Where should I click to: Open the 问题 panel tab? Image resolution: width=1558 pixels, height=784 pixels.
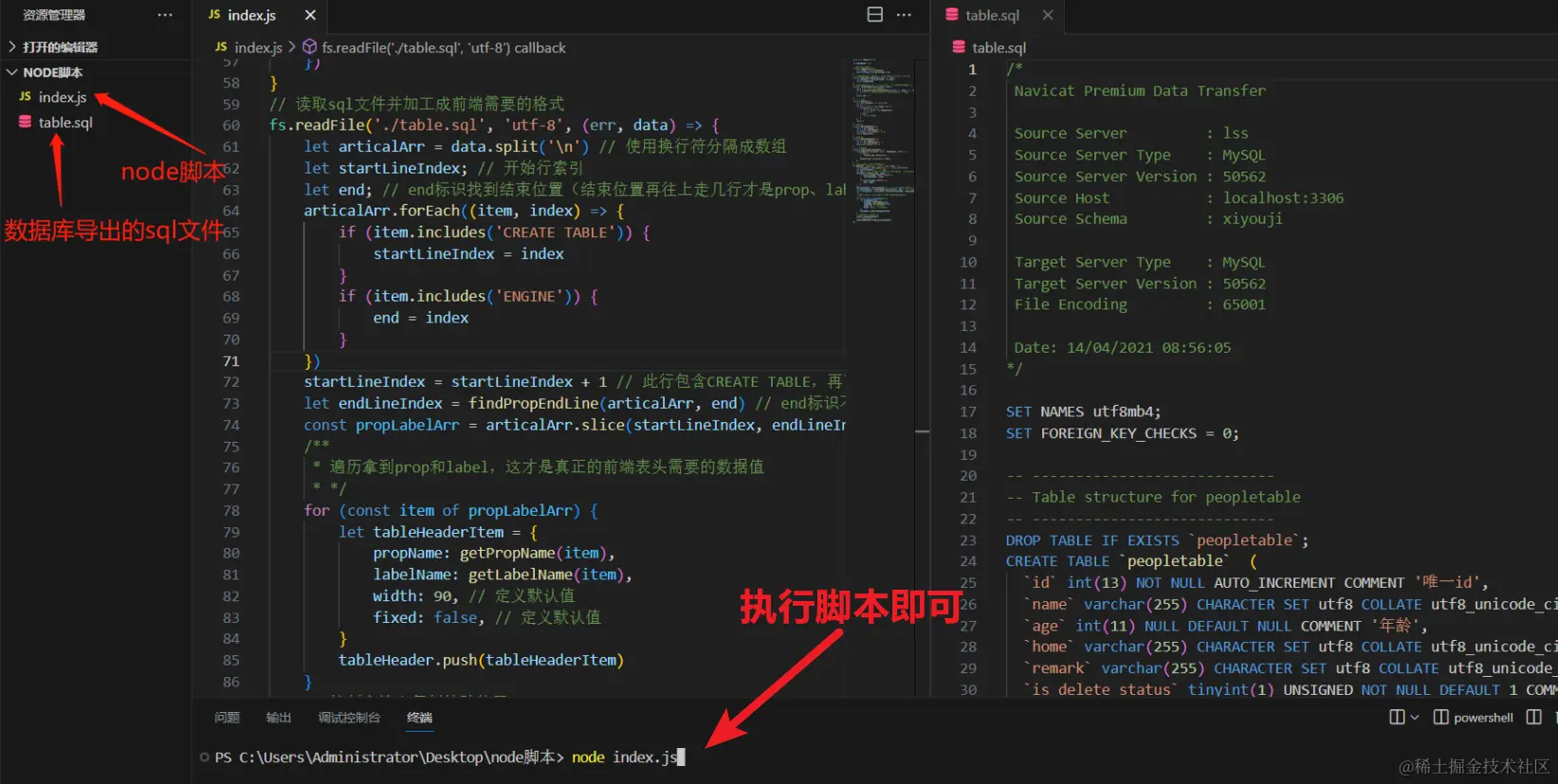coord(227,718)
